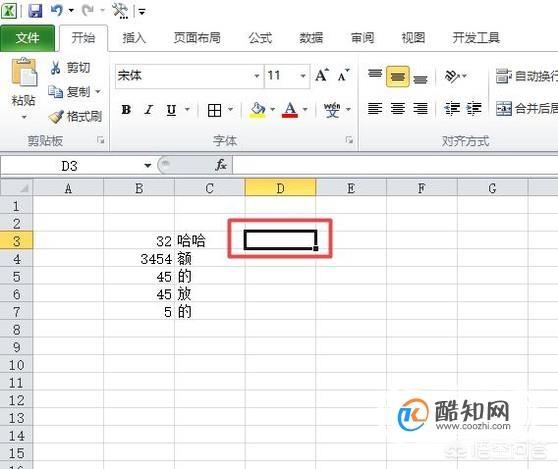Select cell C3 containing 哈哈

[x=210, y=241]
